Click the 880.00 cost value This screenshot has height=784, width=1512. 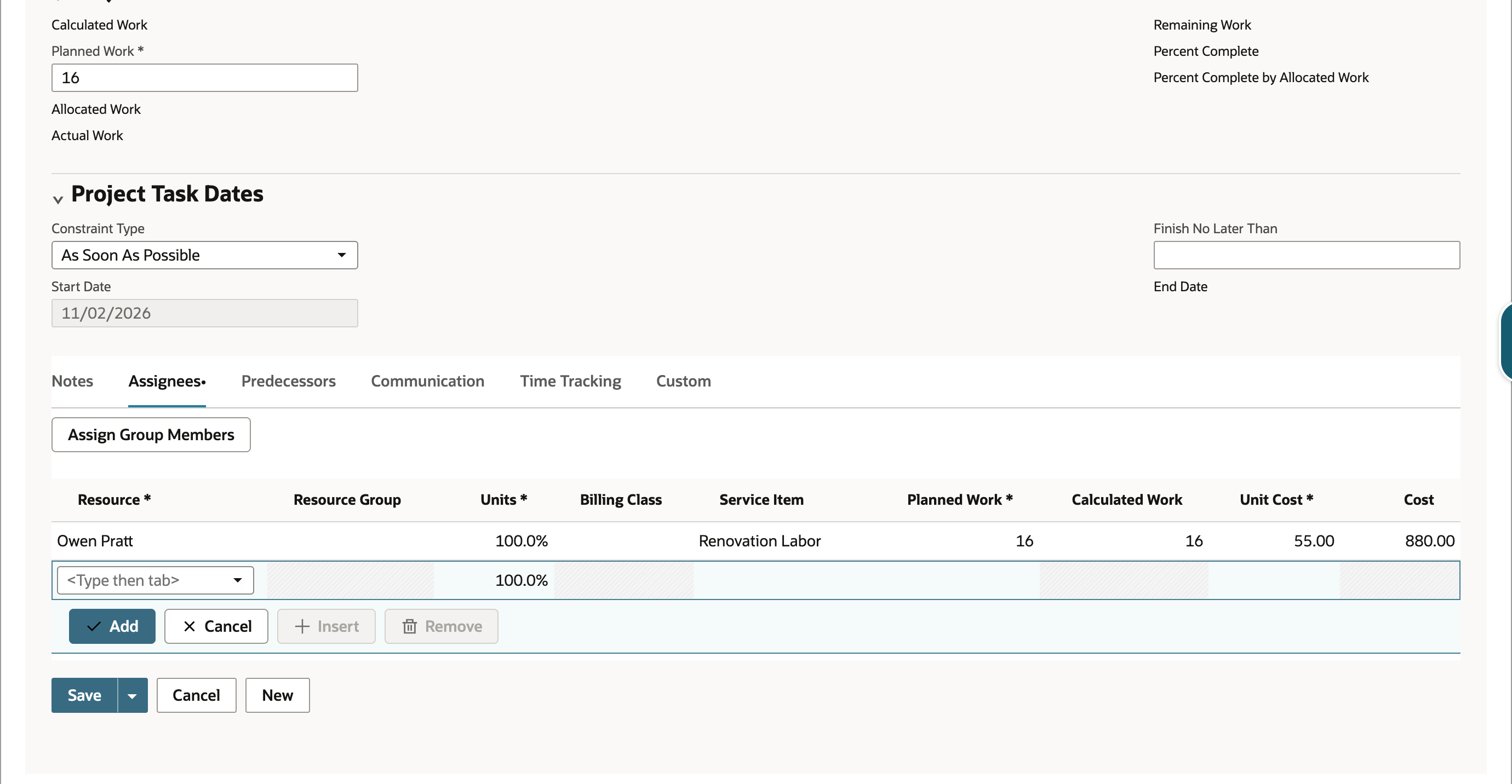pyautogui.click(x=1429, y=541)
